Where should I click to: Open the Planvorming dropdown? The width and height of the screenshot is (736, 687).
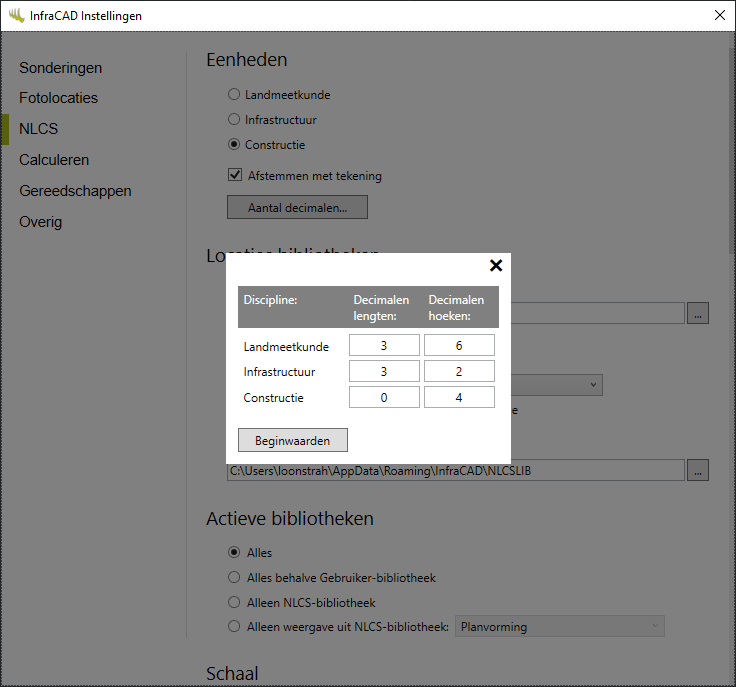(x=559, y=627)
